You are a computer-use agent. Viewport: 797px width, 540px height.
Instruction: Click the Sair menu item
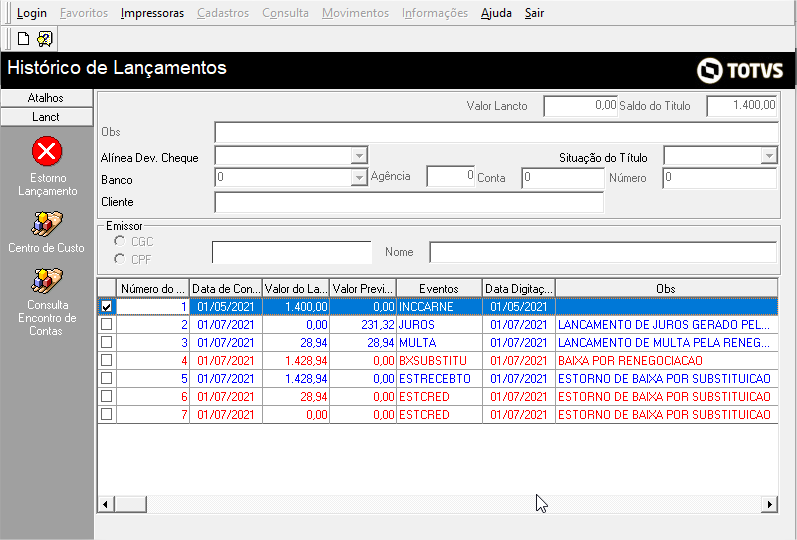pos(534,13)
